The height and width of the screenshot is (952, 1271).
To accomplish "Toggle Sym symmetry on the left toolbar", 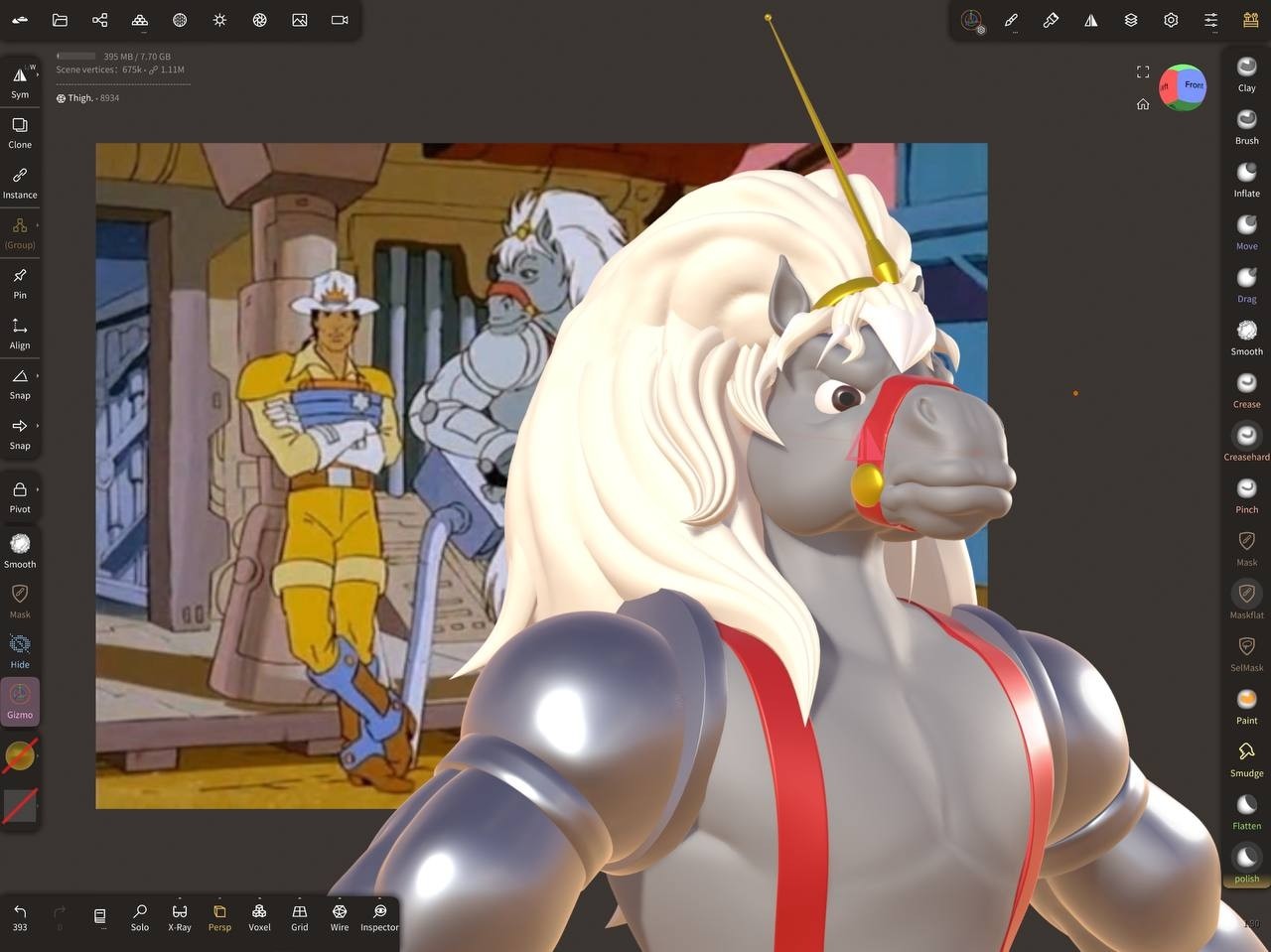I will (x=20, y=82).
